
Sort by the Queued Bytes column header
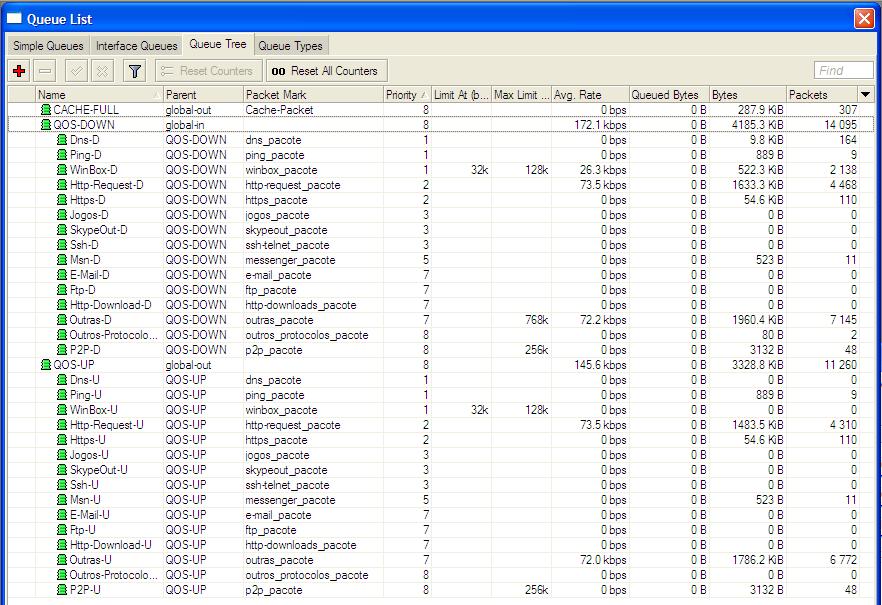coord(669,94)
